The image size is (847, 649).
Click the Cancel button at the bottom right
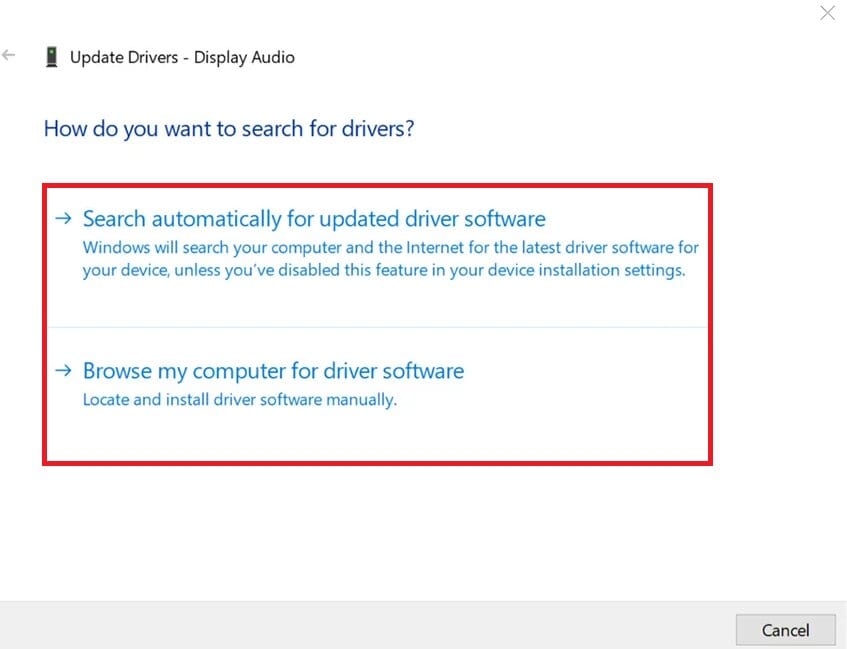(x=785, y=630)
